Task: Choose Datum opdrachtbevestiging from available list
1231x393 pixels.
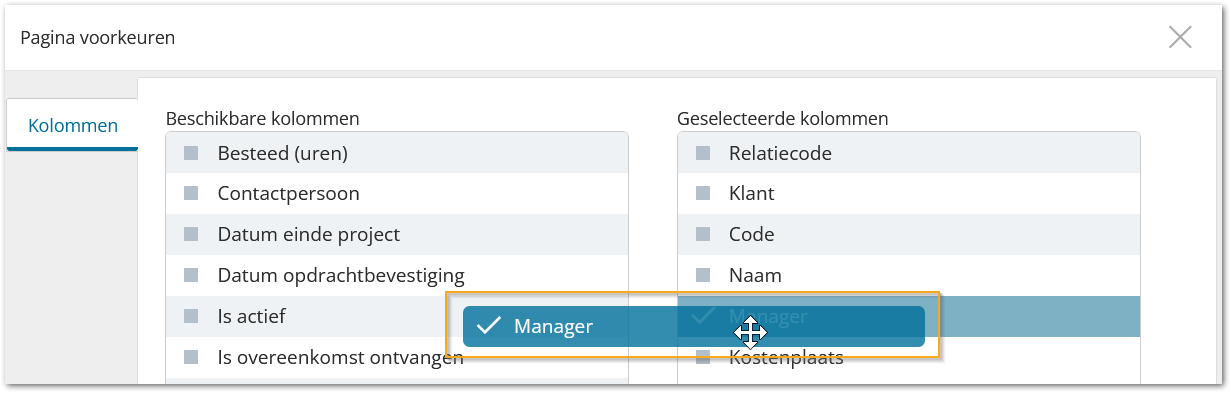Action: (397, 275)
